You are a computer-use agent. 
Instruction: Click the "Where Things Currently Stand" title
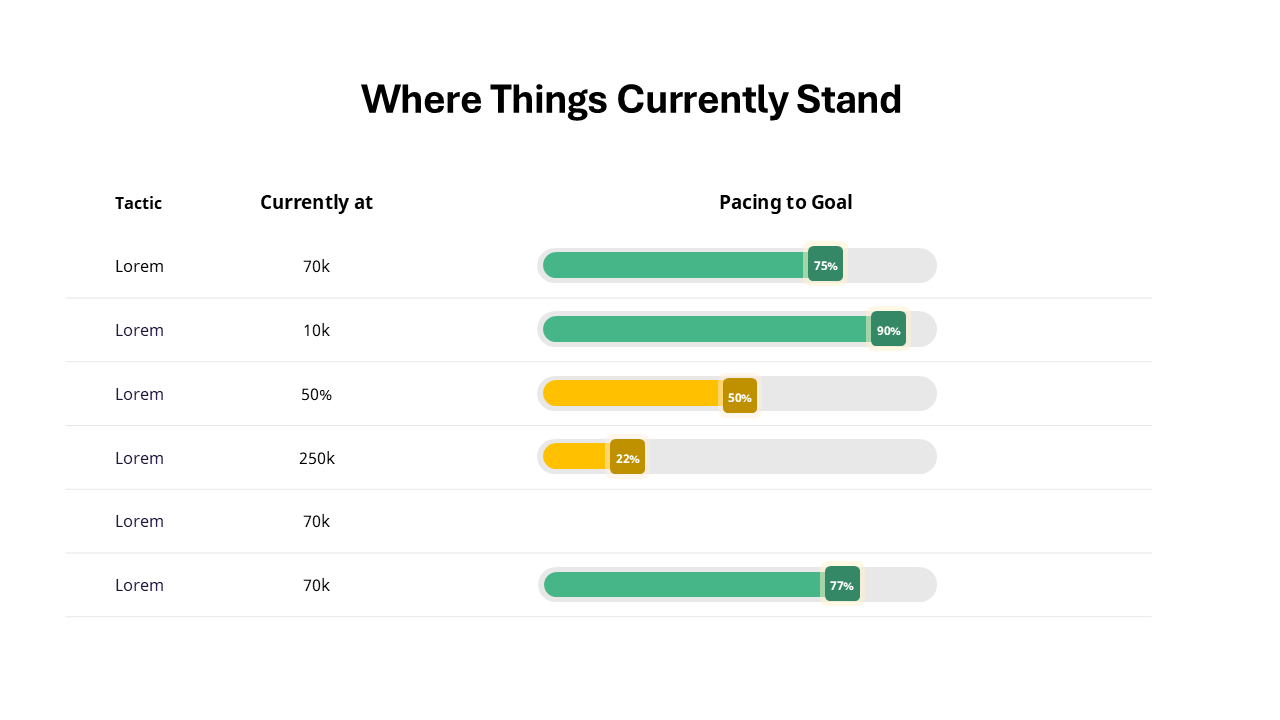point(631,100)
